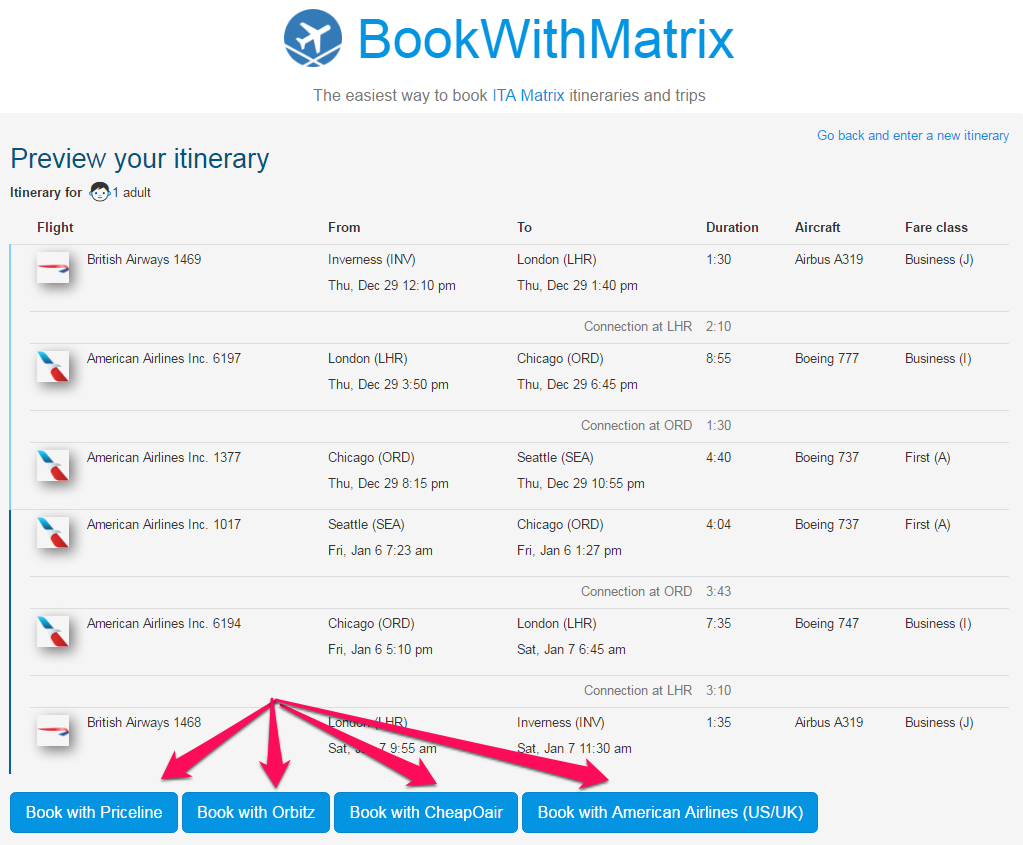Click the Sat, Jan 7 6:45 am arrival time

click(571, 649)
